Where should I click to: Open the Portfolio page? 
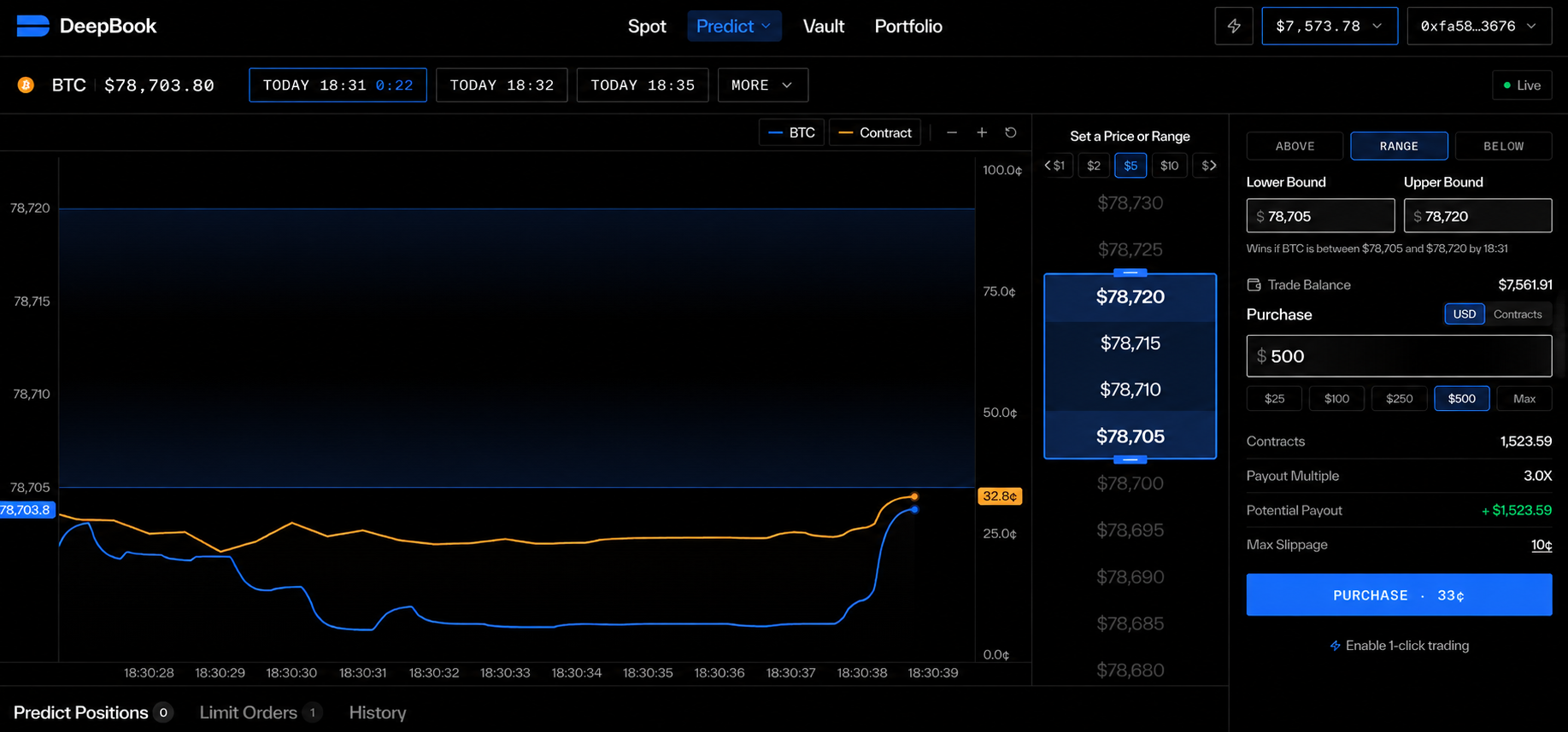(x=908, y=26)
